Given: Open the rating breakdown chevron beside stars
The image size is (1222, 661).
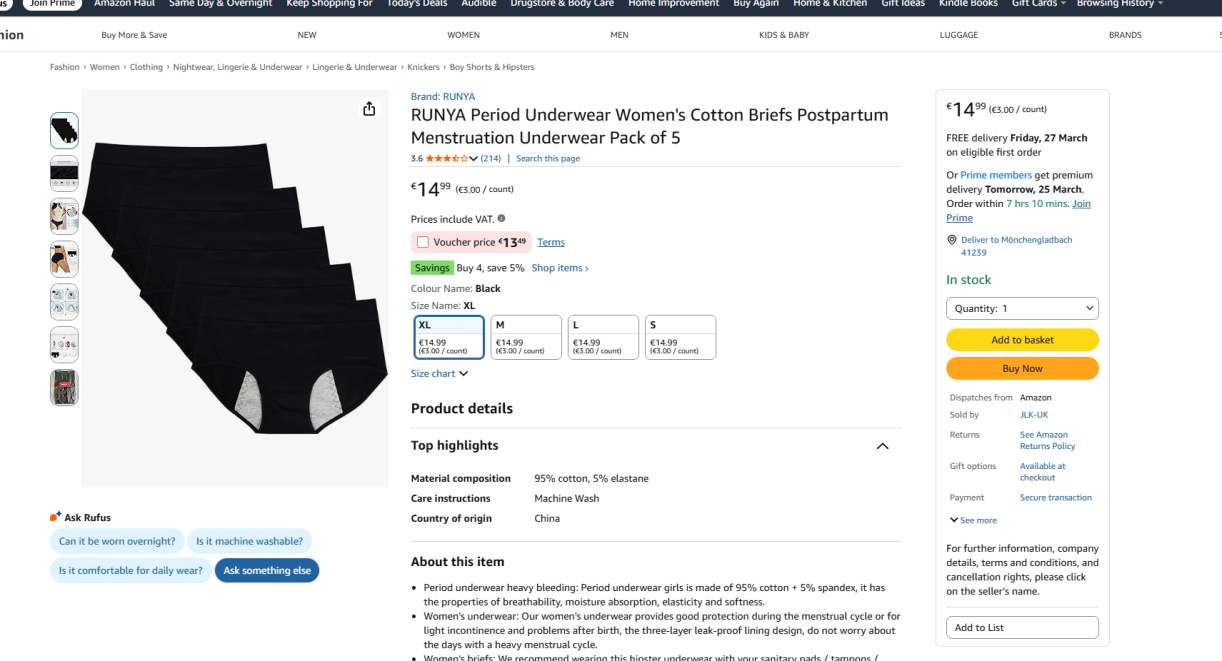Looking at the screenshot, I should point(473,159).
